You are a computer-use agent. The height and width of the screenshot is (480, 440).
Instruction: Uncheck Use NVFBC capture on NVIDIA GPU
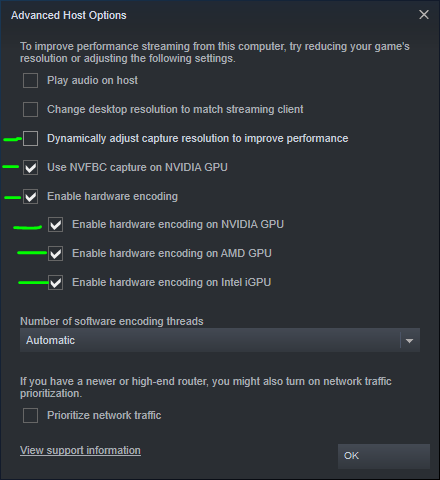30,167
